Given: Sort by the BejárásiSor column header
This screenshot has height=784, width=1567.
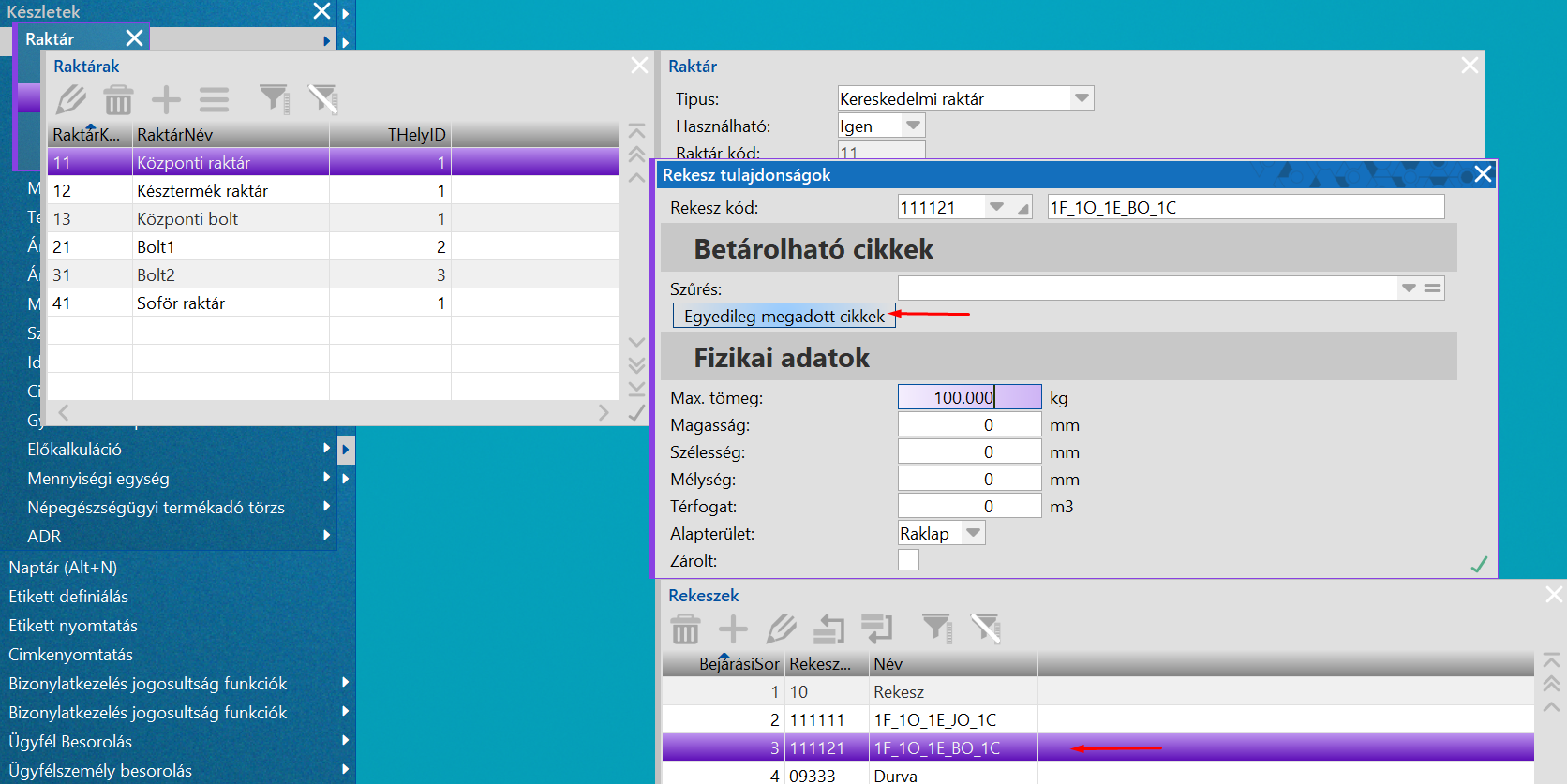Looking at the screenshot, I should [x=724, y=664].
